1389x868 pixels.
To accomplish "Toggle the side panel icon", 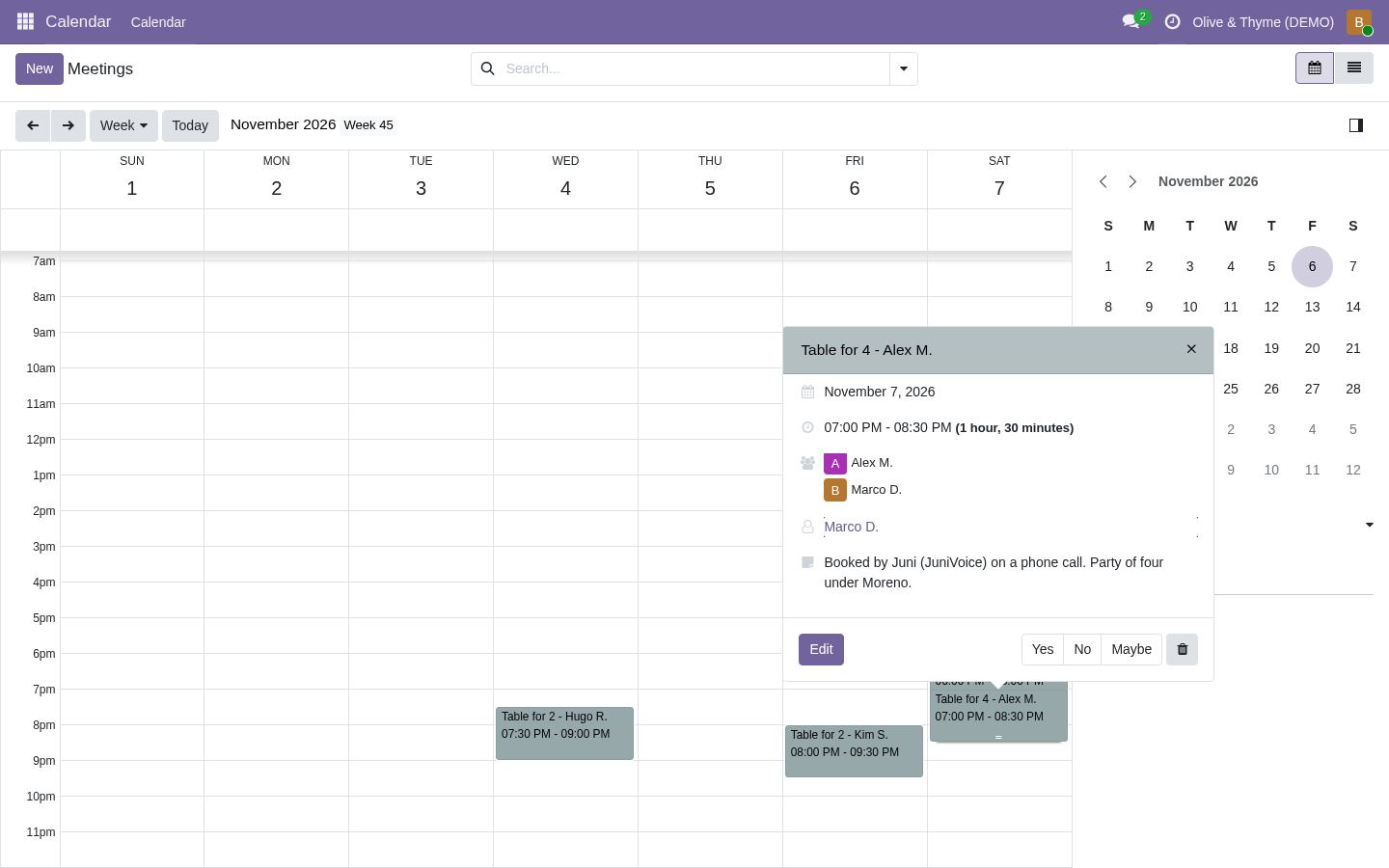I will 1355,125.
